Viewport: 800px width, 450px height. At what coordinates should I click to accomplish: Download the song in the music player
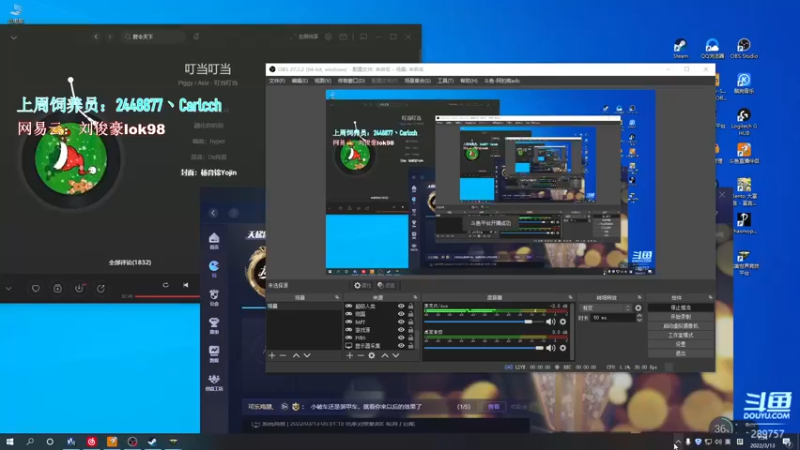click(x=79, y=288)
